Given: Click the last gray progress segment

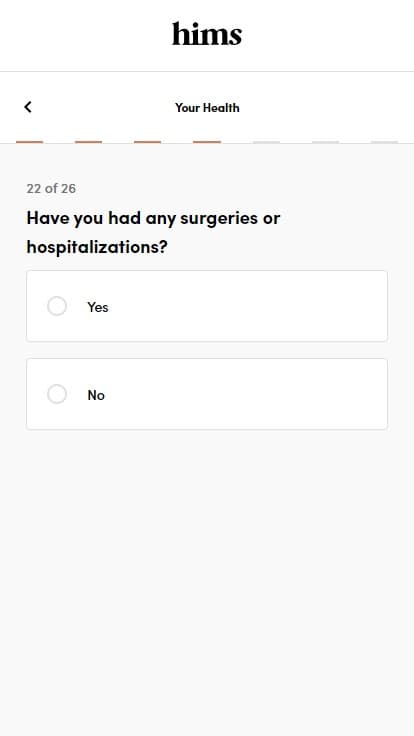Looking at the screenshot, I should [x=384, y=142].
